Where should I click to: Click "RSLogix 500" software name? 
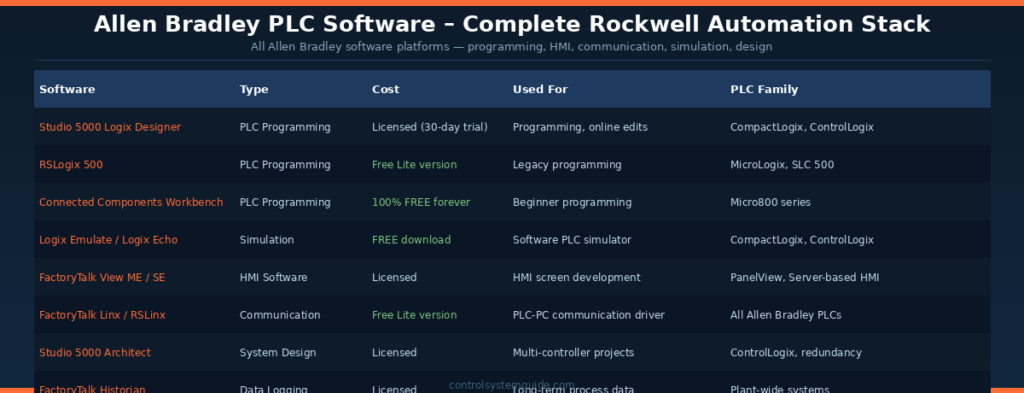pos(71,165)
